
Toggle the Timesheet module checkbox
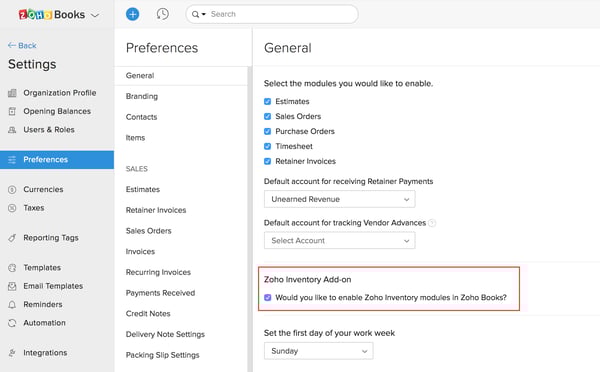[x=267, y=146]
